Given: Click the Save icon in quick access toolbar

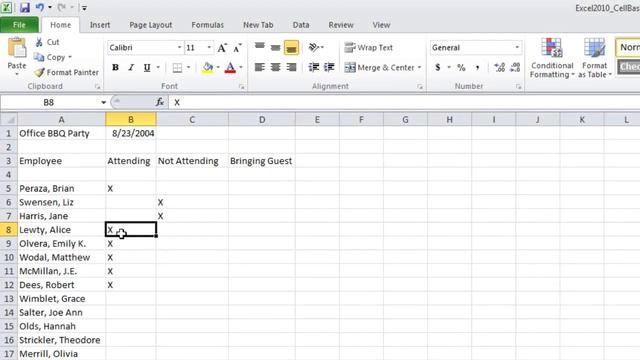Looking at the screenshot, I should click(24, 7).
